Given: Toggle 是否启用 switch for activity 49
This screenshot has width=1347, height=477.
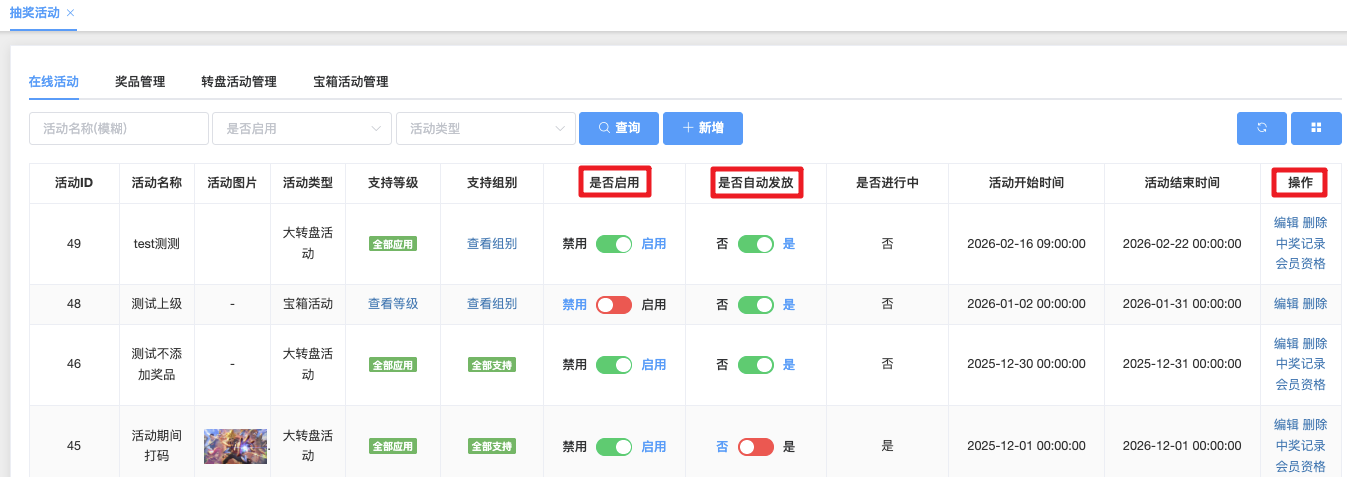Looking at the screenshot, I should tap(614, 244).
